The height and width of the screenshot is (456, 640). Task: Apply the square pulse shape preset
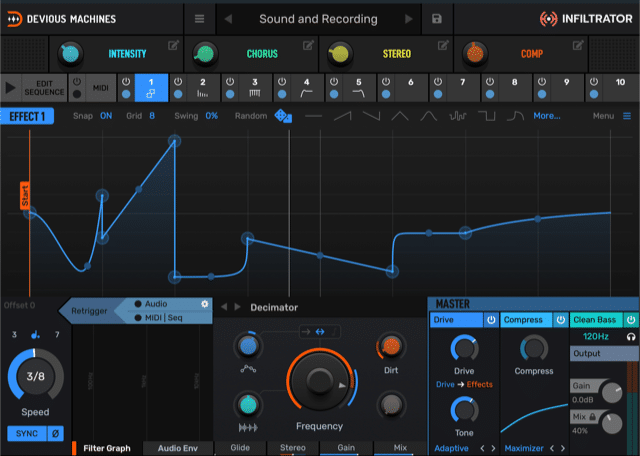point(487,116)
